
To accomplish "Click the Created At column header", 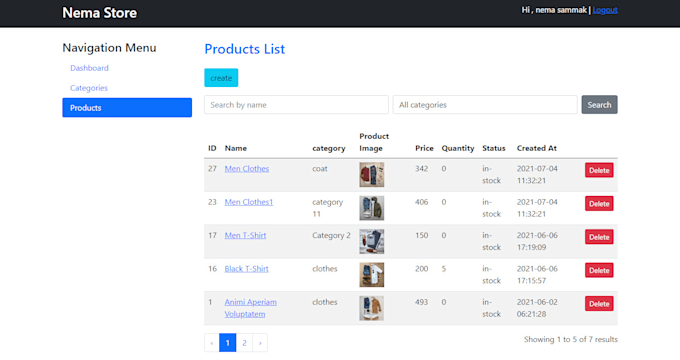I will (x=536, y=148).
